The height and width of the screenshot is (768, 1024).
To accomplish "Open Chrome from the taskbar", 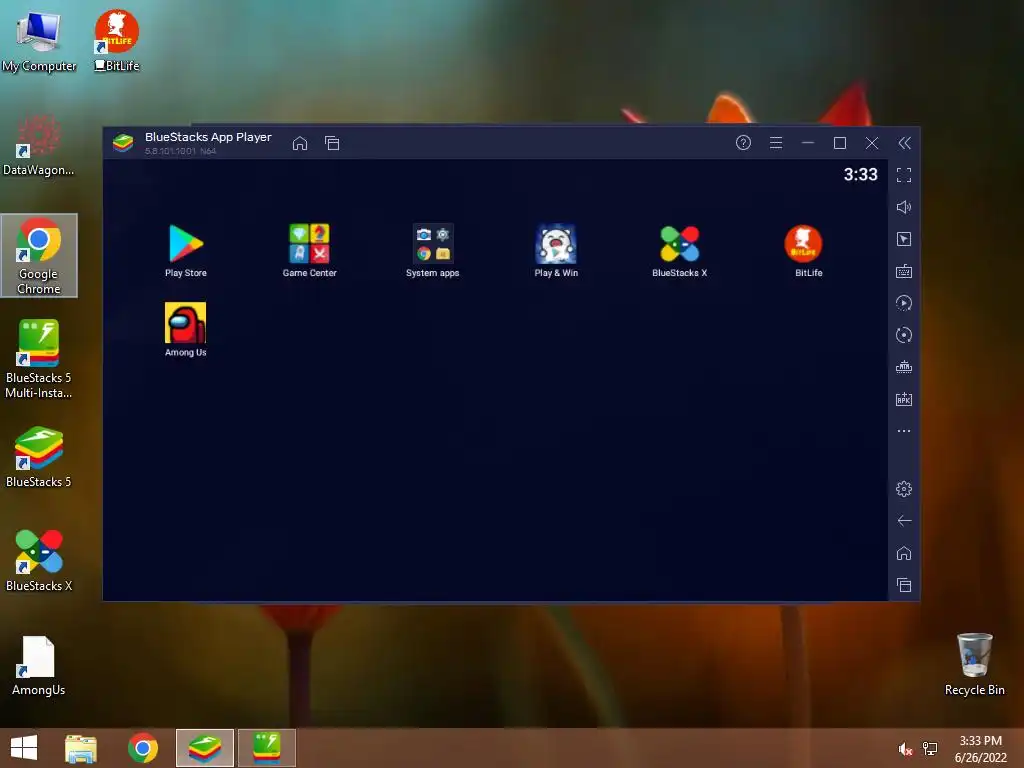I will tap(143, 748).
